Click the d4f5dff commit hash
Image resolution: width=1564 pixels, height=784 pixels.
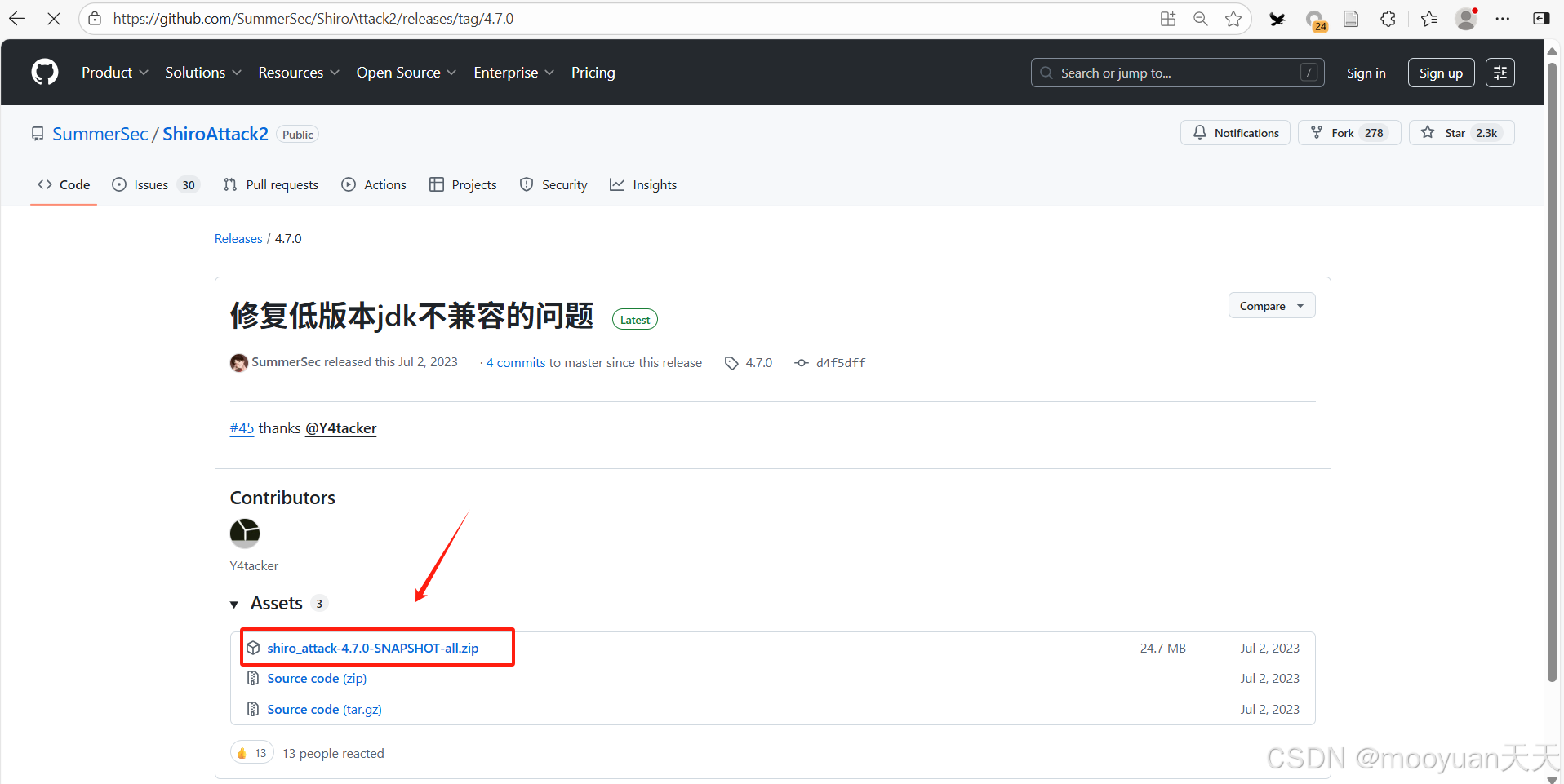coord(841,363)
